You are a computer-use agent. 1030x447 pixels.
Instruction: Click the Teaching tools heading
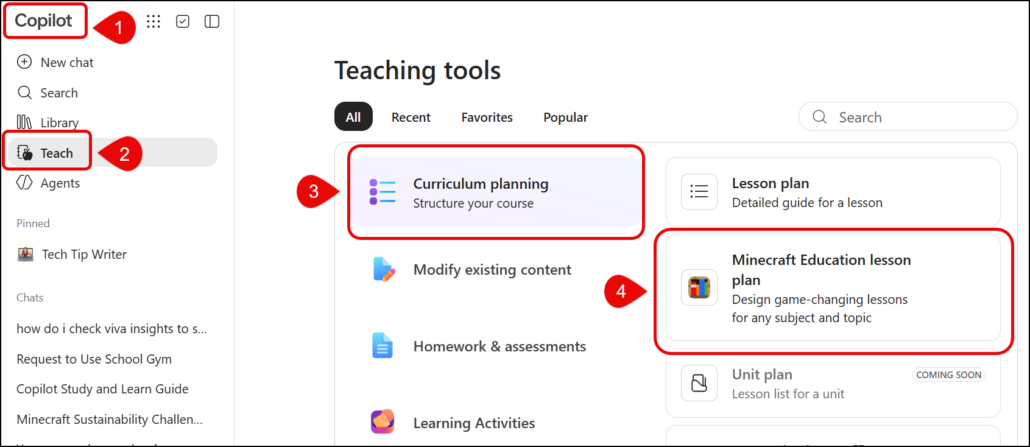(x=418, y=70)
